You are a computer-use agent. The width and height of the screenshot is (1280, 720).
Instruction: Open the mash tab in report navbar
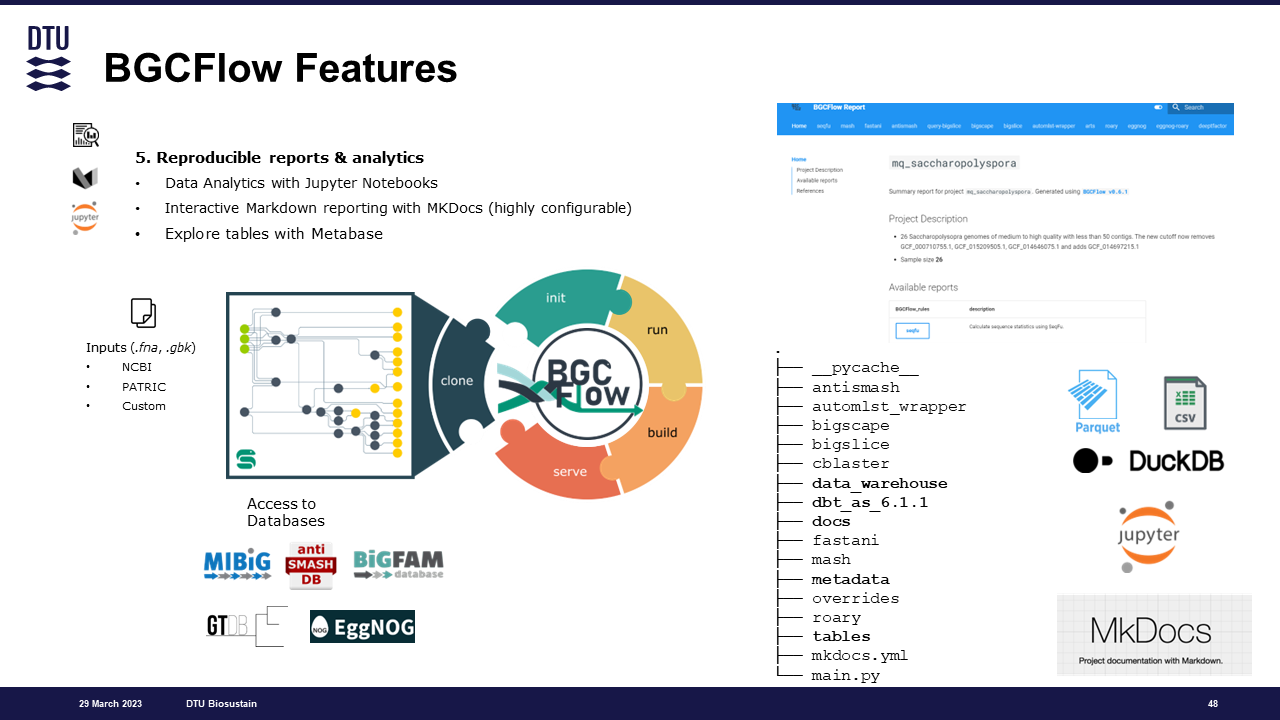click(848, 126)
